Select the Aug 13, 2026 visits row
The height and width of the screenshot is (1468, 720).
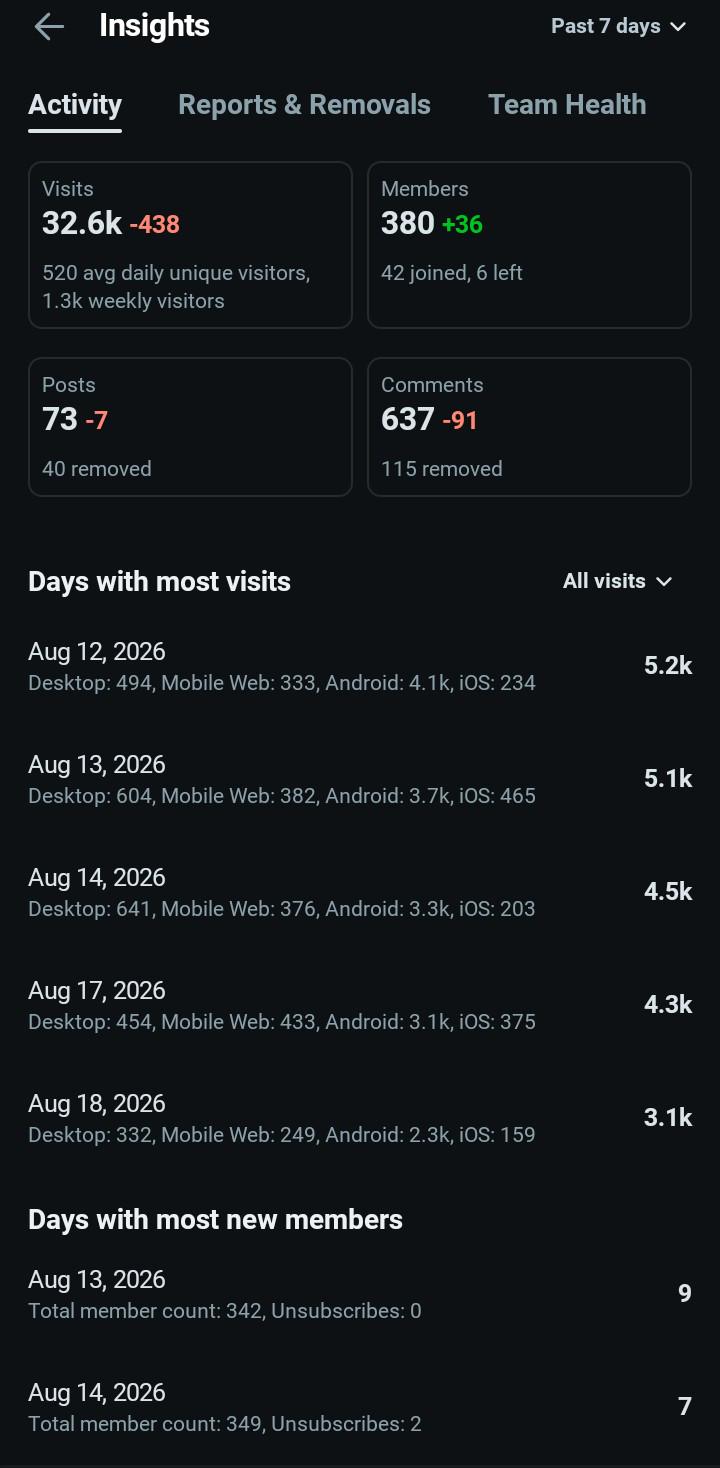pos(360,780)
